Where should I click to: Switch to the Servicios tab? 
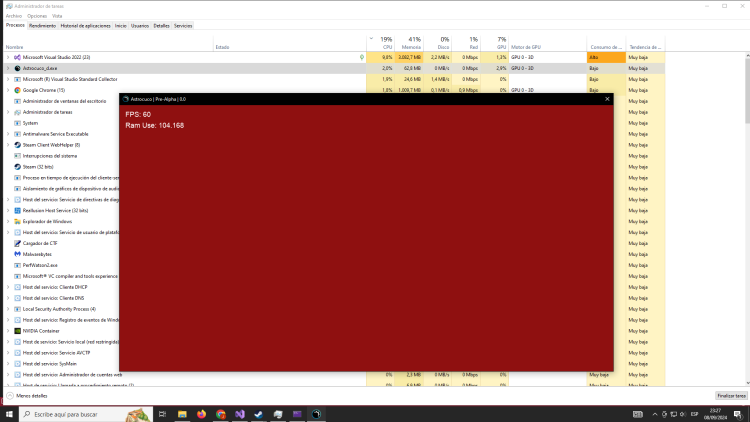[x=183, y=25]
